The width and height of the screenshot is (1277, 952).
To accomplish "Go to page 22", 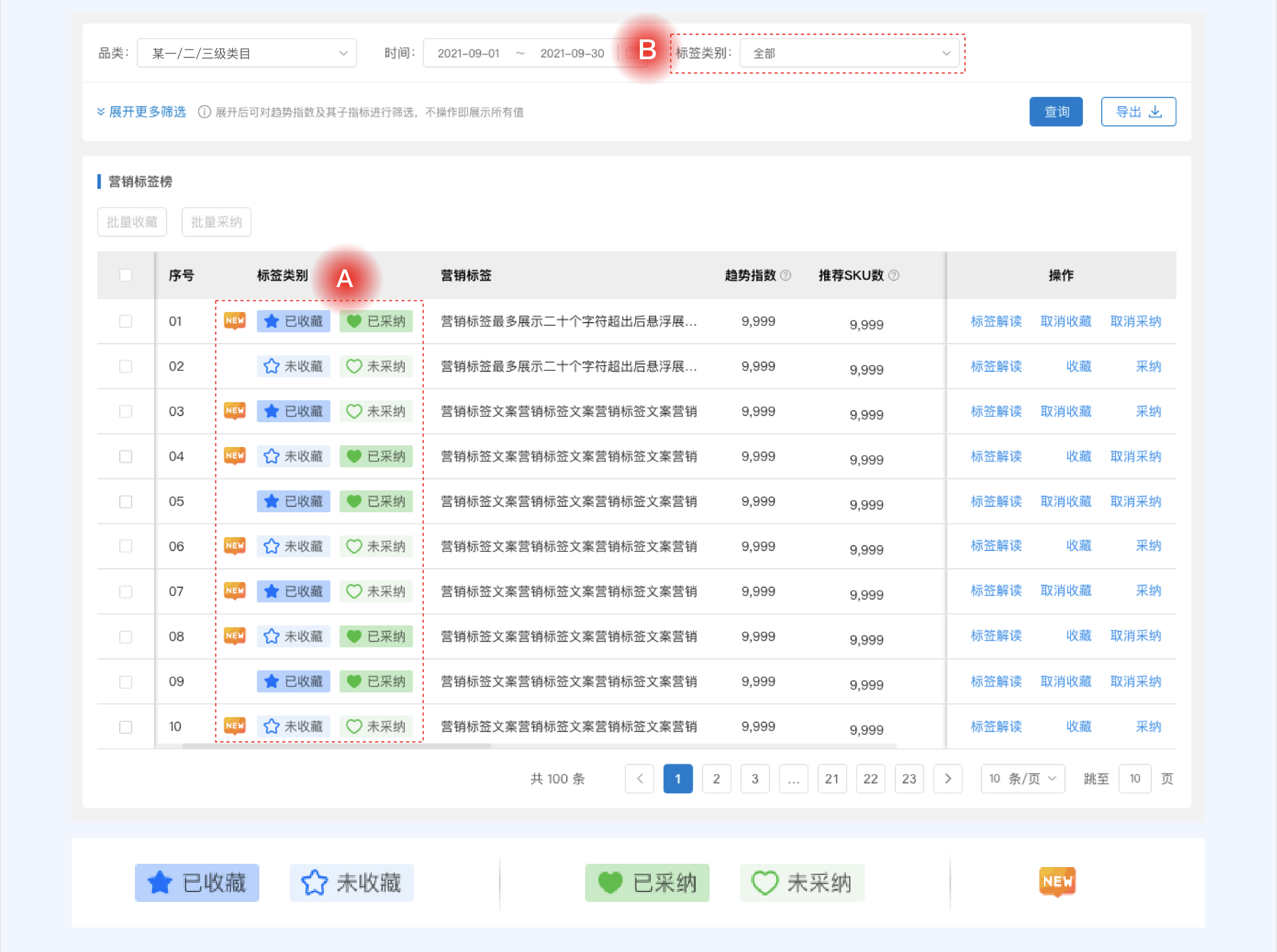I will click(x=871, y=779).
